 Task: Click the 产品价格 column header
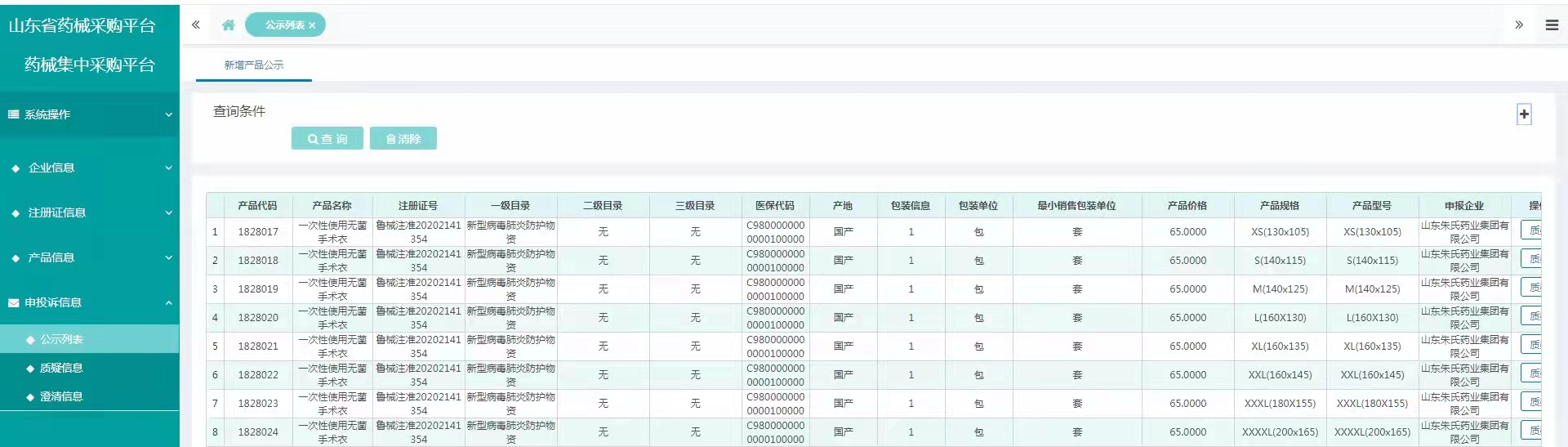(1187, 206)
